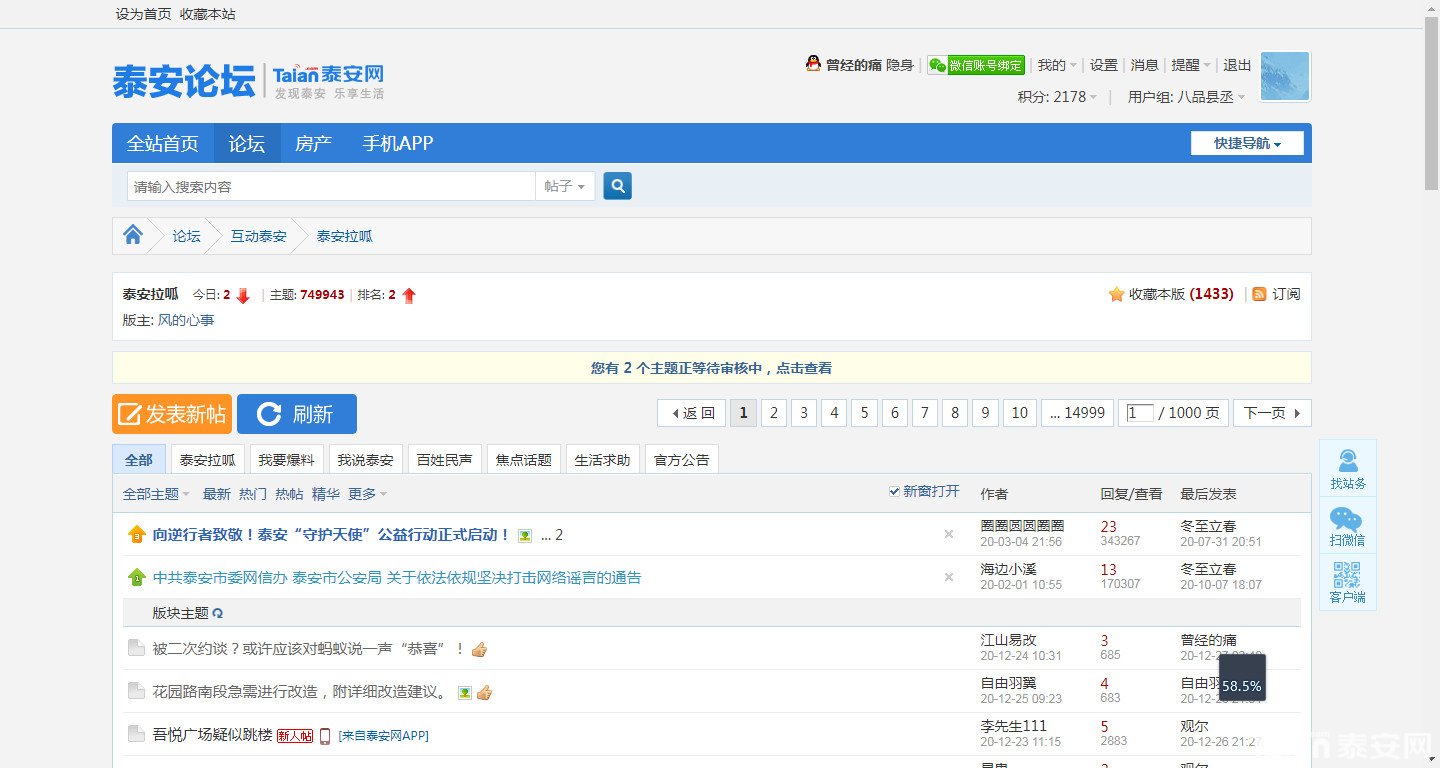Image resolution: width=1440 pixels, height=768 pixels.
Task: Click the sticky icon on 向逆行者致敬 thread
Action: (x=137, y=535)
